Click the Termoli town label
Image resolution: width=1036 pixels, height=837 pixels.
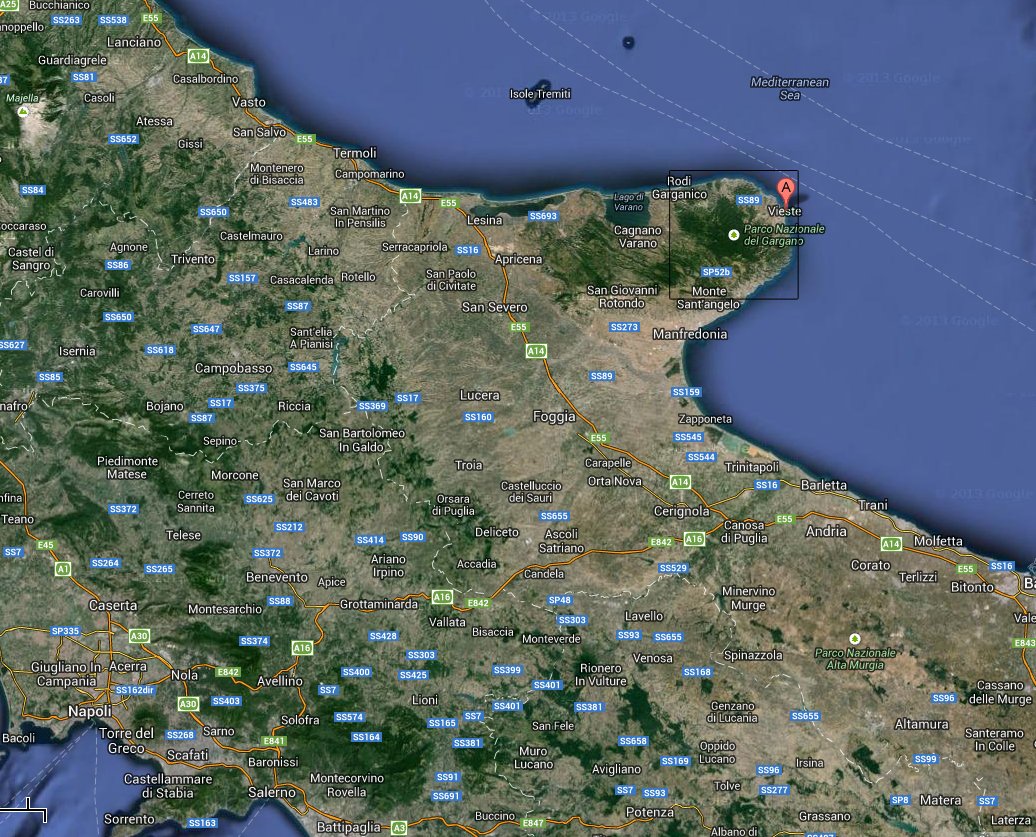[354, 153]
